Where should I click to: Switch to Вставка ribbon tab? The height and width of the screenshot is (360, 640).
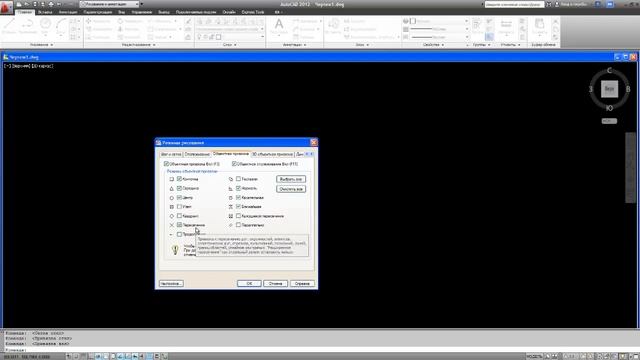(45, 12)
